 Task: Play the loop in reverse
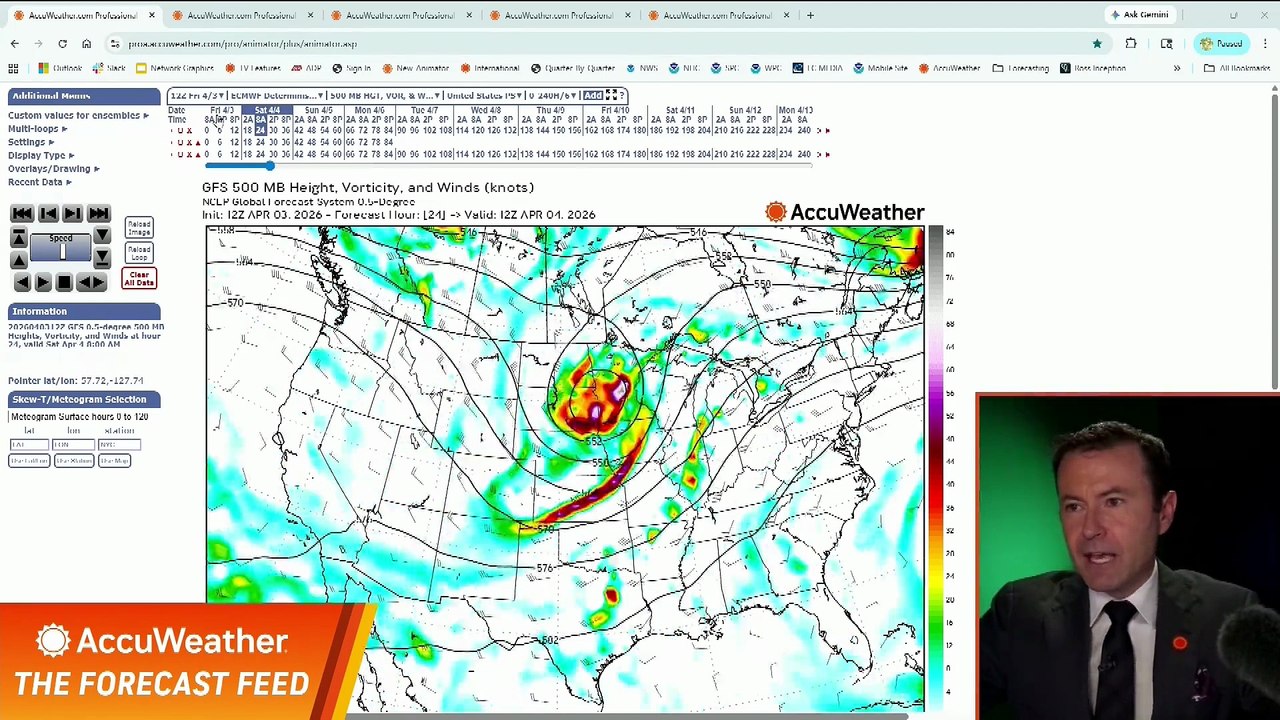tap(22, 282)
